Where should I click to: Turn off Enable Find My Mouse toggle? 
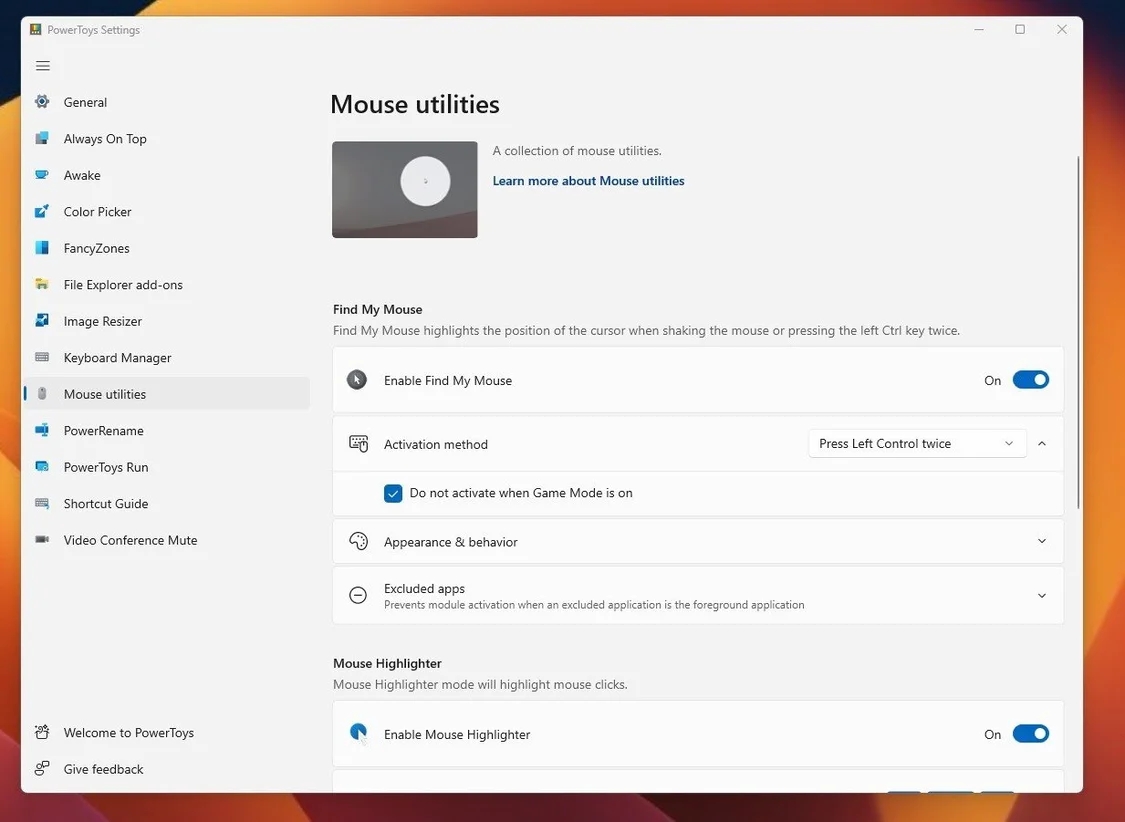(x=1030, y=380)
